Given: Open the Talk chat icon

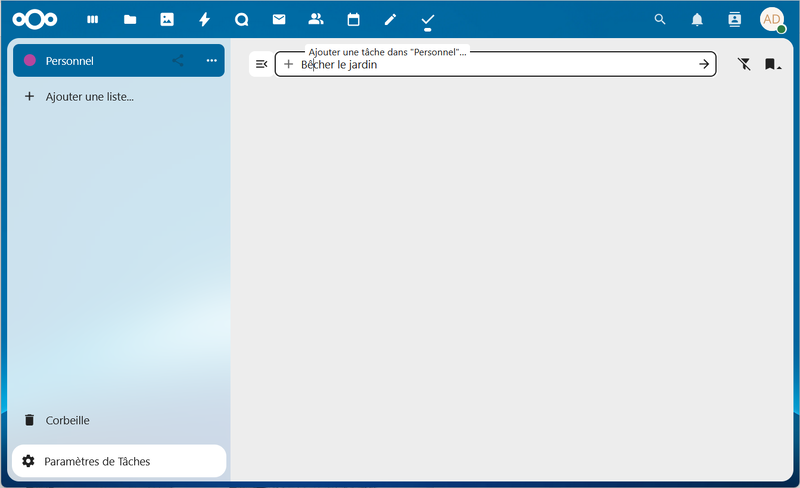Looking at the screenshot, I should tap(241, 19).
